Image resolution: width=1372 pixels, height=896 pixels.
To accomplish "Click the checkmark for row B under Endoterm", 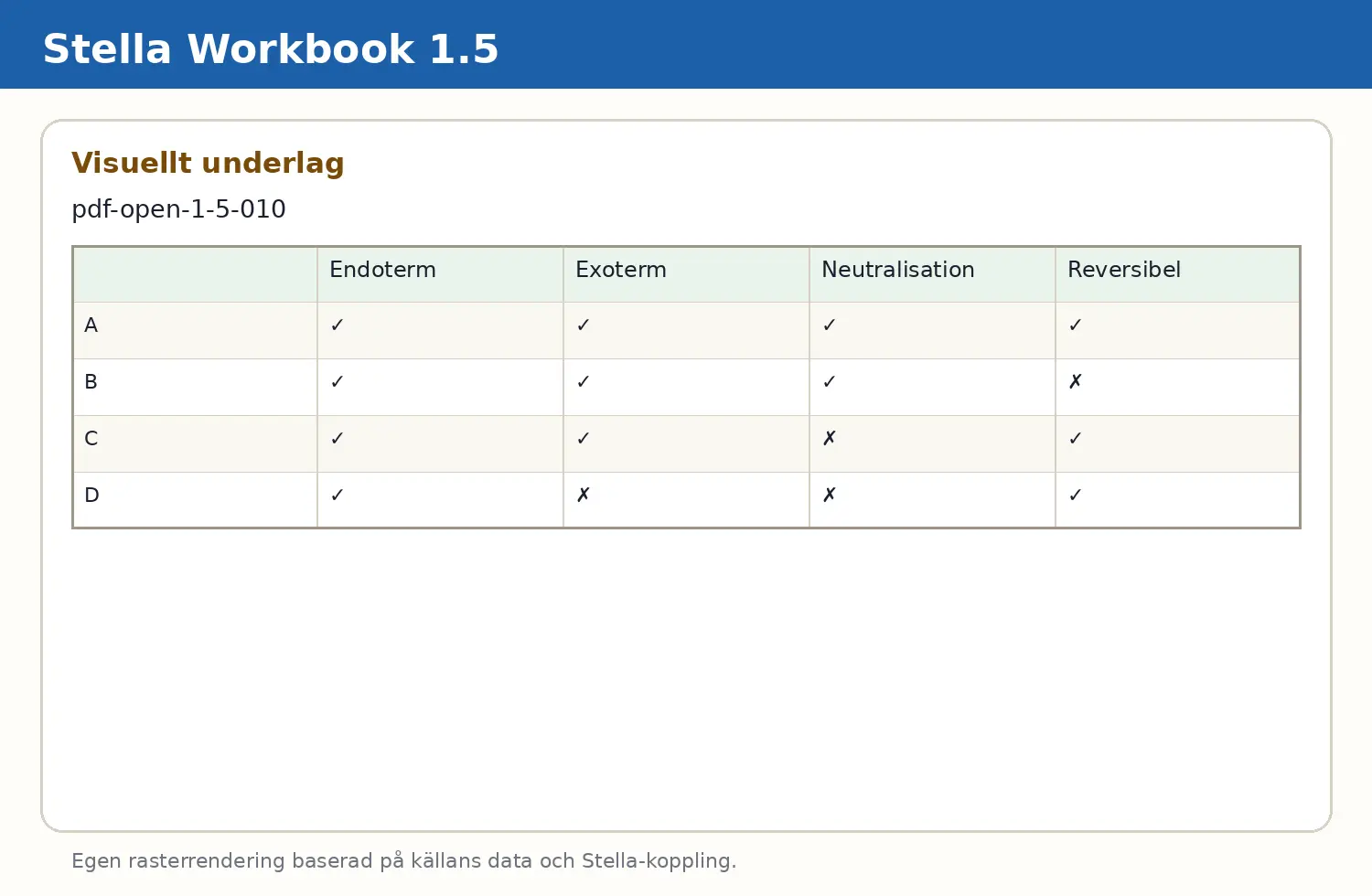I will pyautogui.click(x=338, y=381).
